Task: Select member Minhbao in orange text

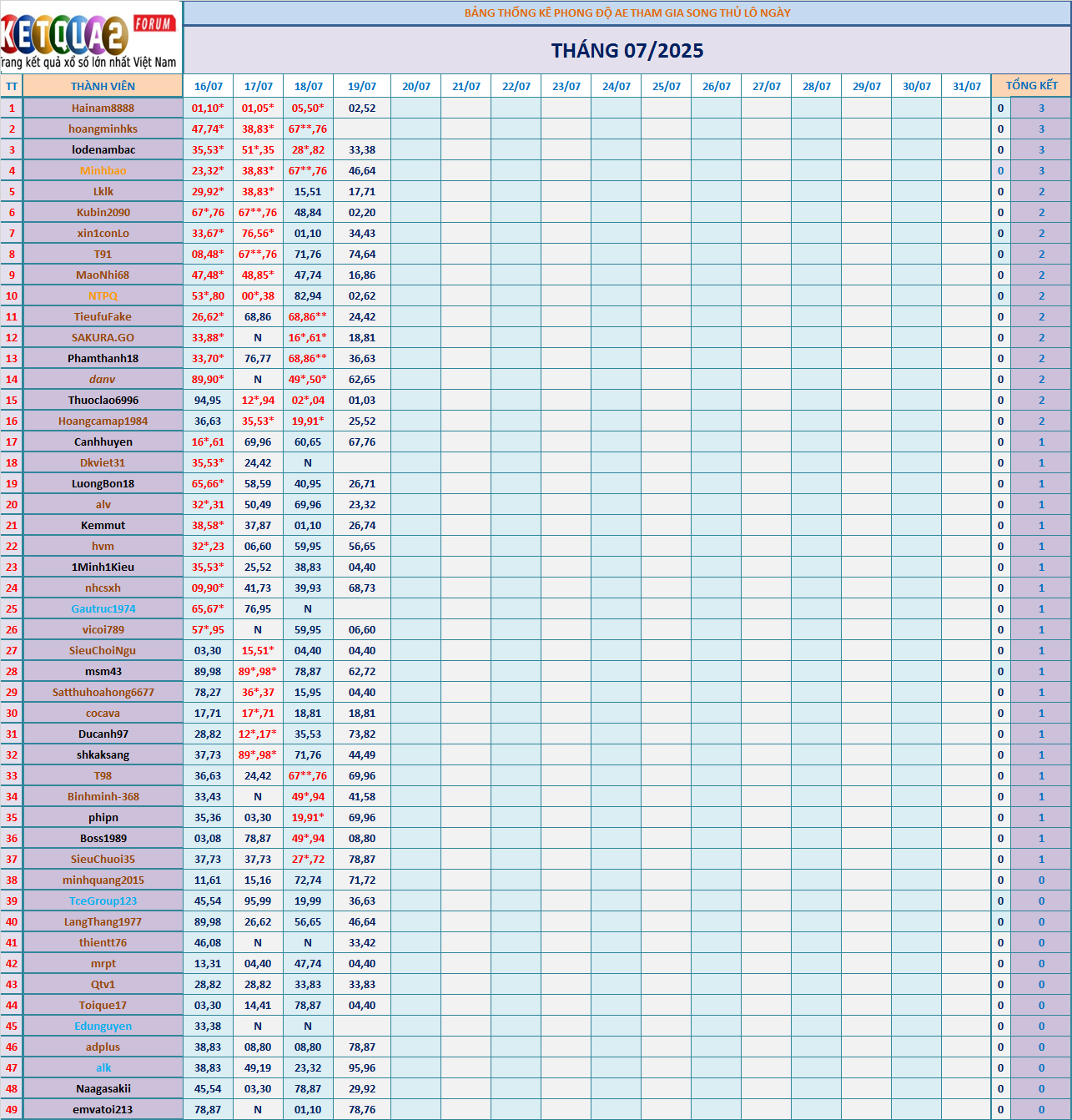Action: pos(103,170)
